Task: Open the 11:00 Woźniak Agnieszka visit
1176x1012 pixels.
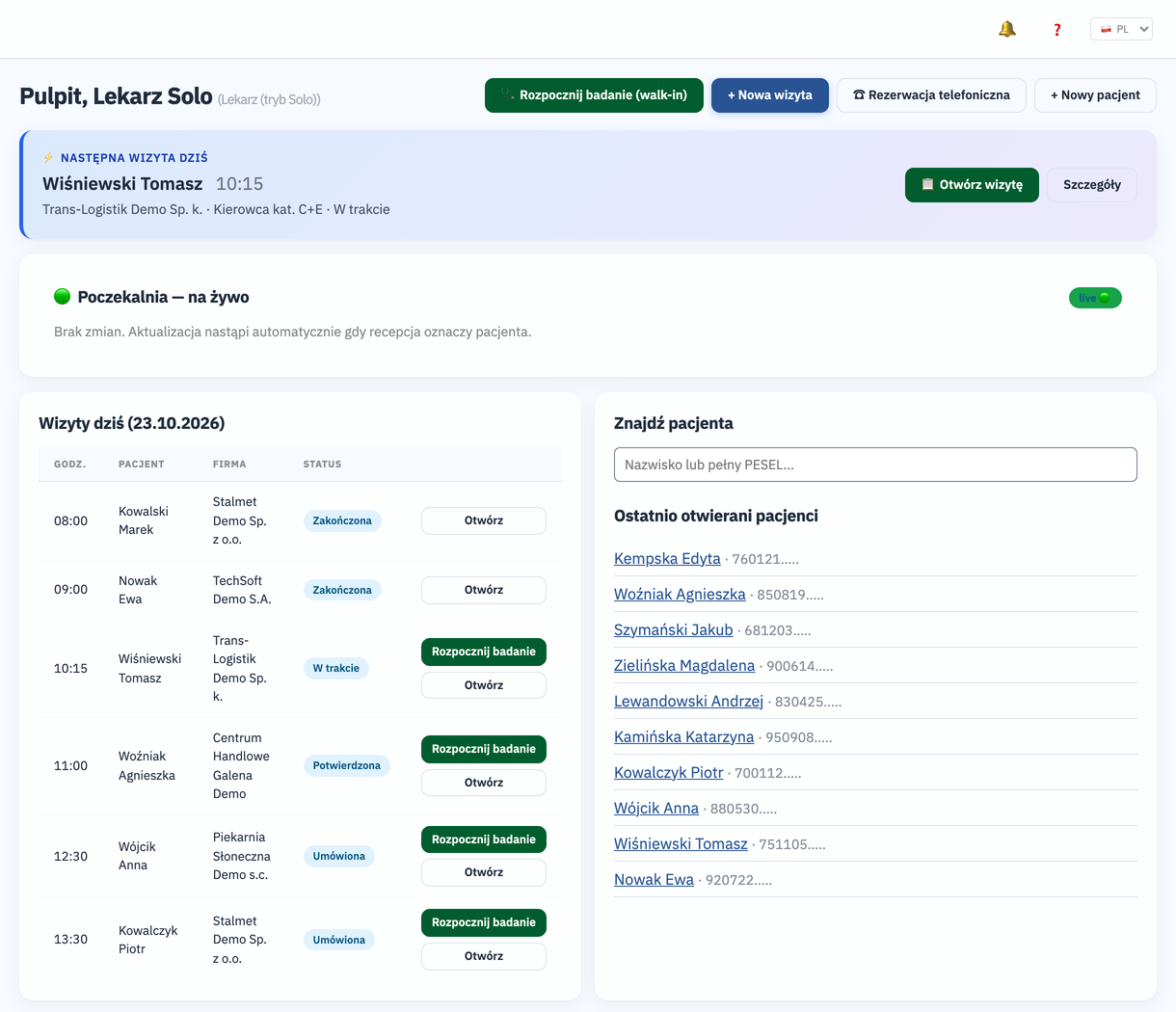Action: click(484, 783)
